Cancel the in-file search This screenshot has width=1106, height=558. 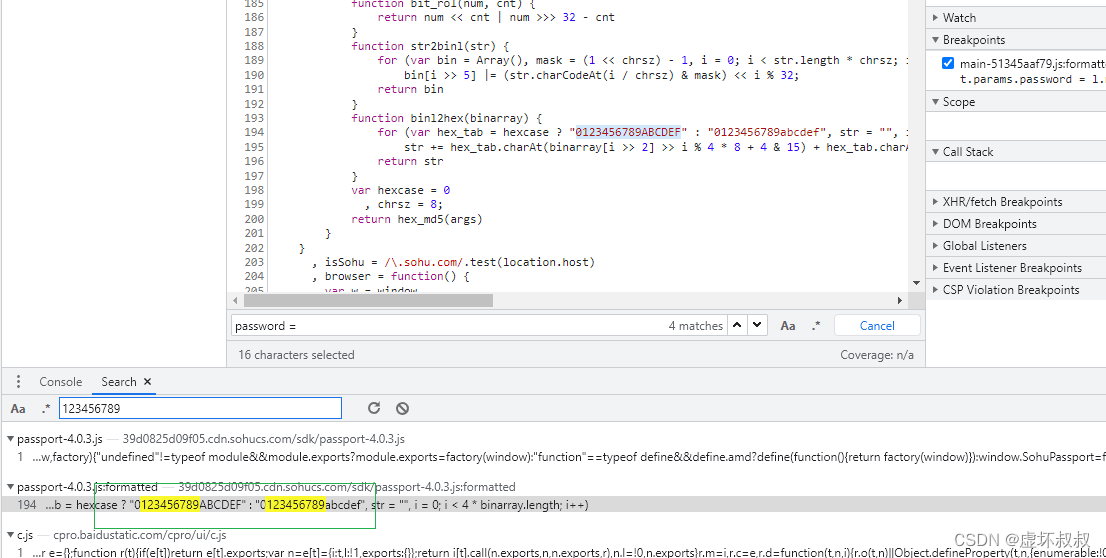877,325
